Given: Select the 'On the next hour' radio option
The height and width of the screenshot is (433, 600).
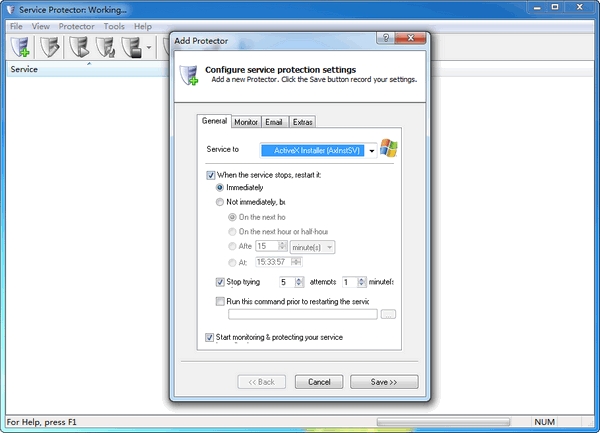Looking at the screenshot, I should coord(232,217).
